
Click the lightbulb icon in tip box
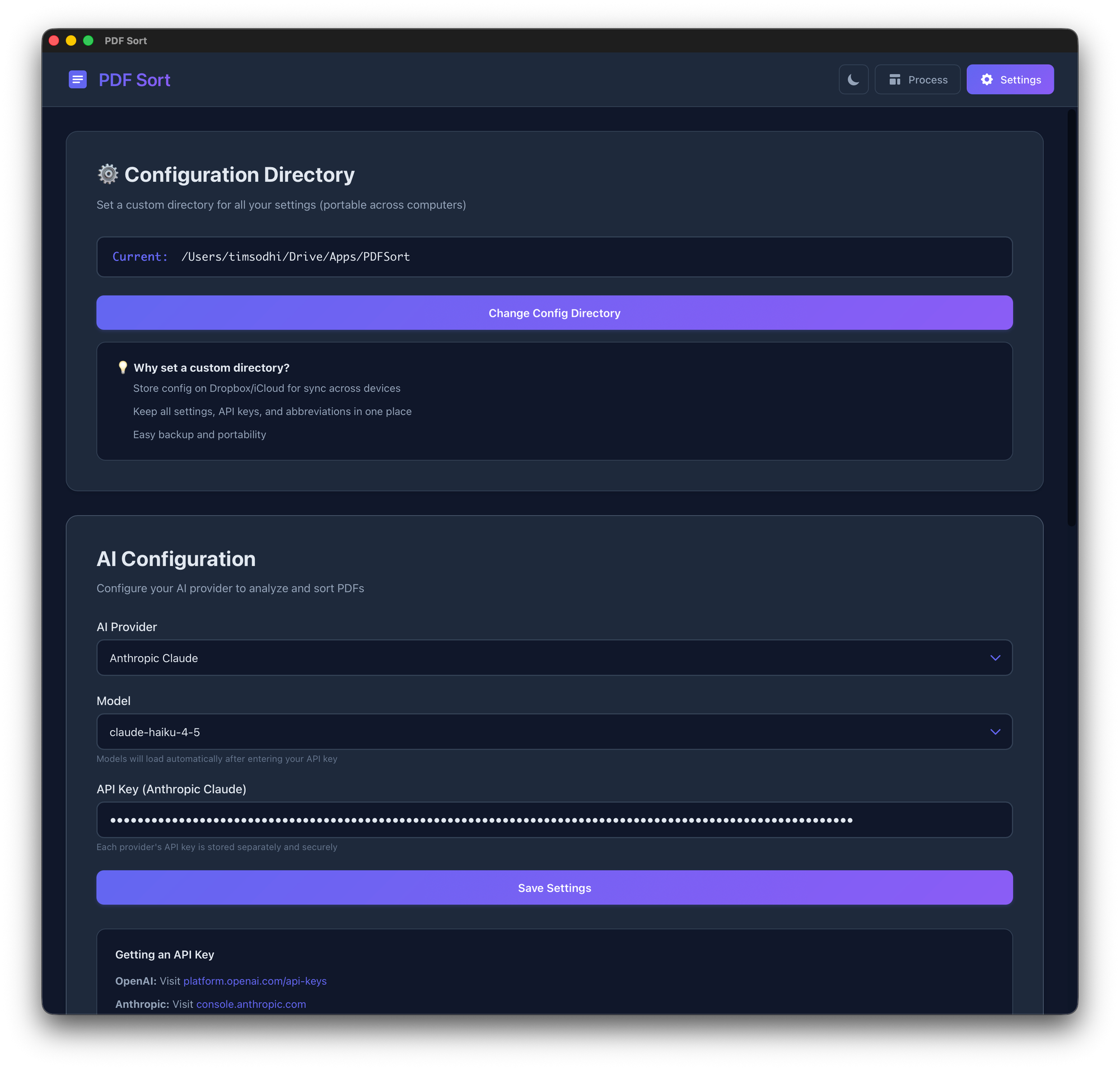123,367
